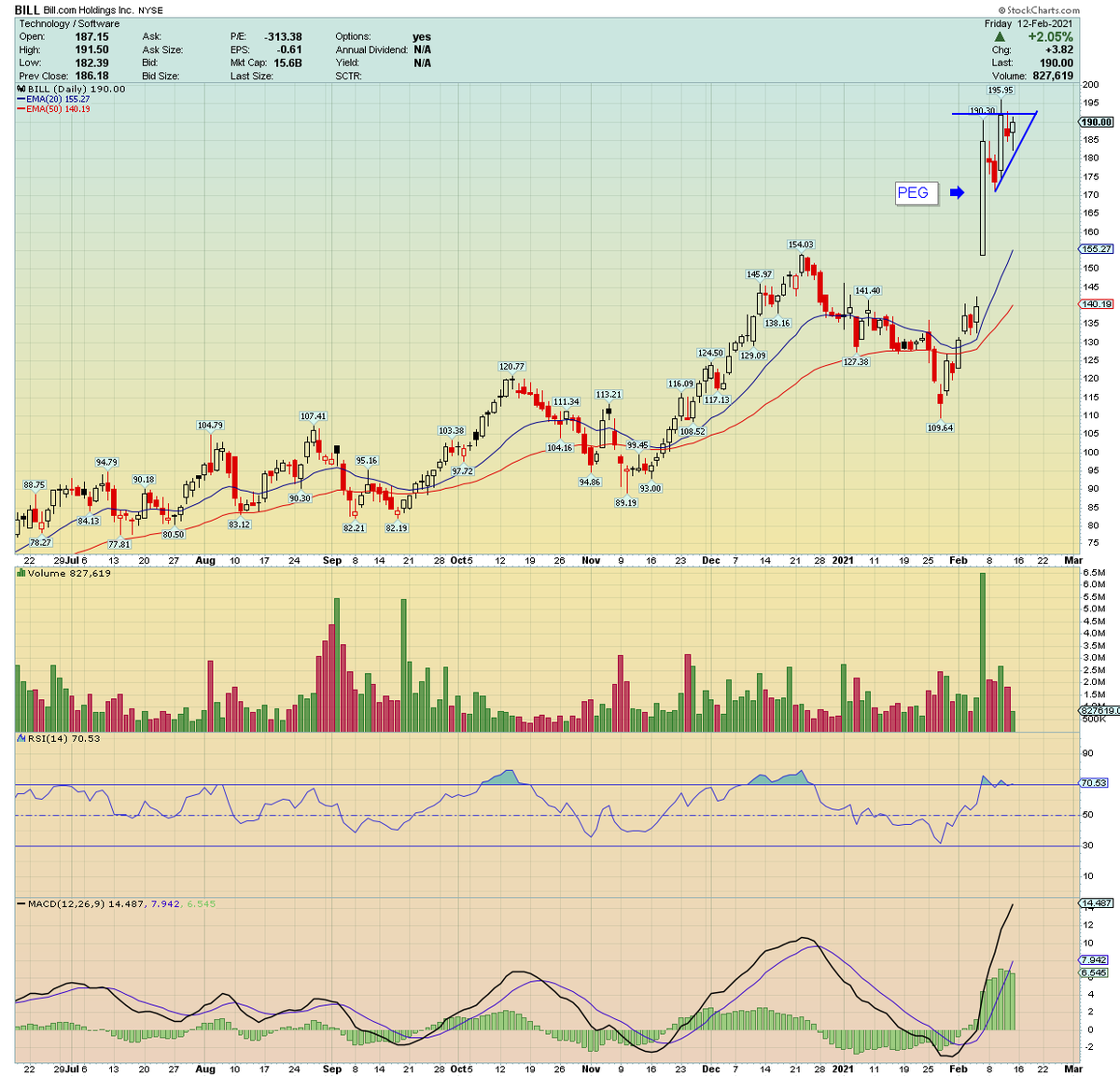The width and height of the screenshot is (1120, 1077).
Task: Click the 107.41 price label
Action: (x=313, y=416)
